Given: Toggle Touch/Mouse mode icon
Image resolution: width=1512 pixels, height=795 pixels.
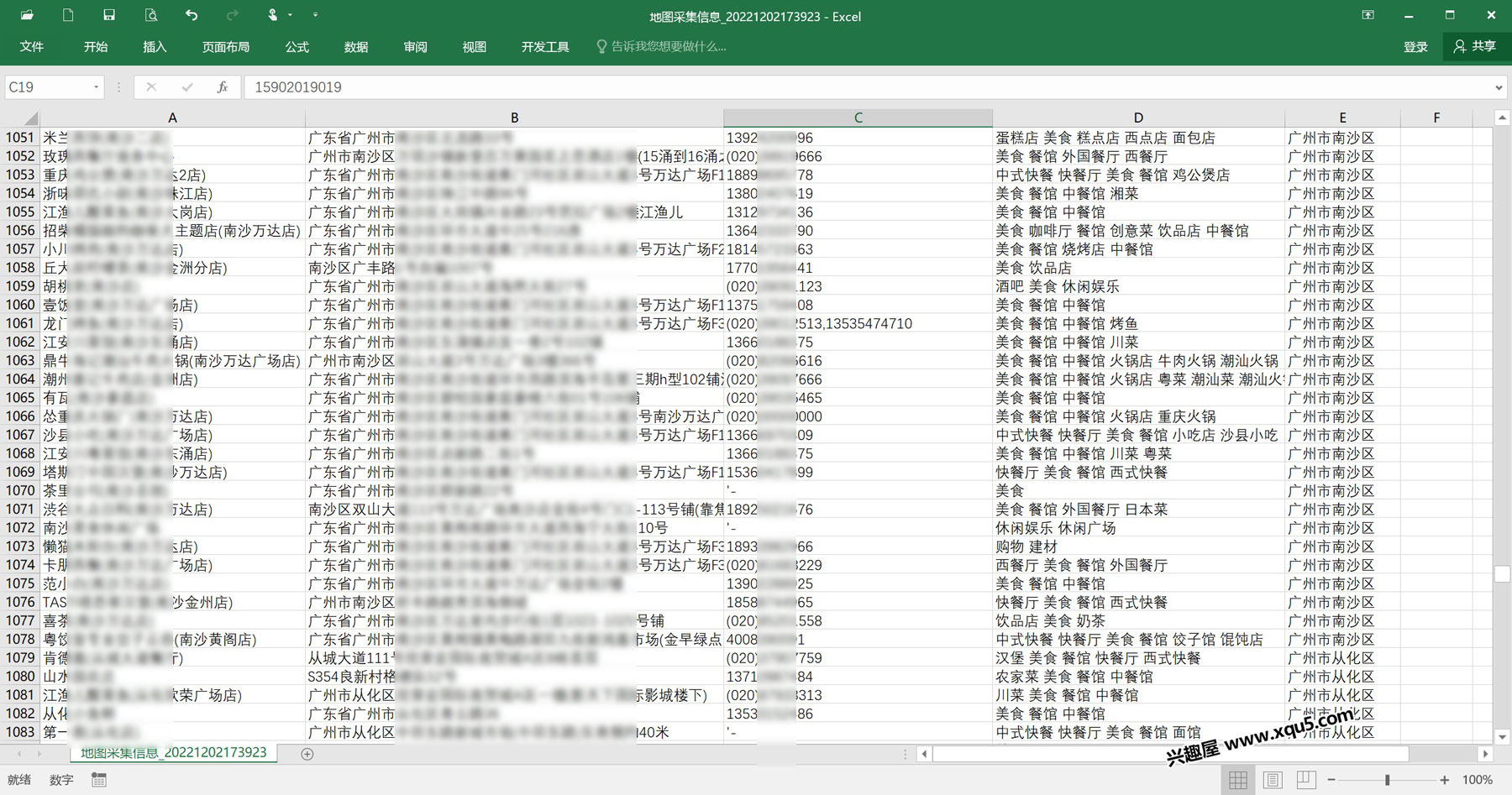Looking at the screenshot, I should [273, 15].
